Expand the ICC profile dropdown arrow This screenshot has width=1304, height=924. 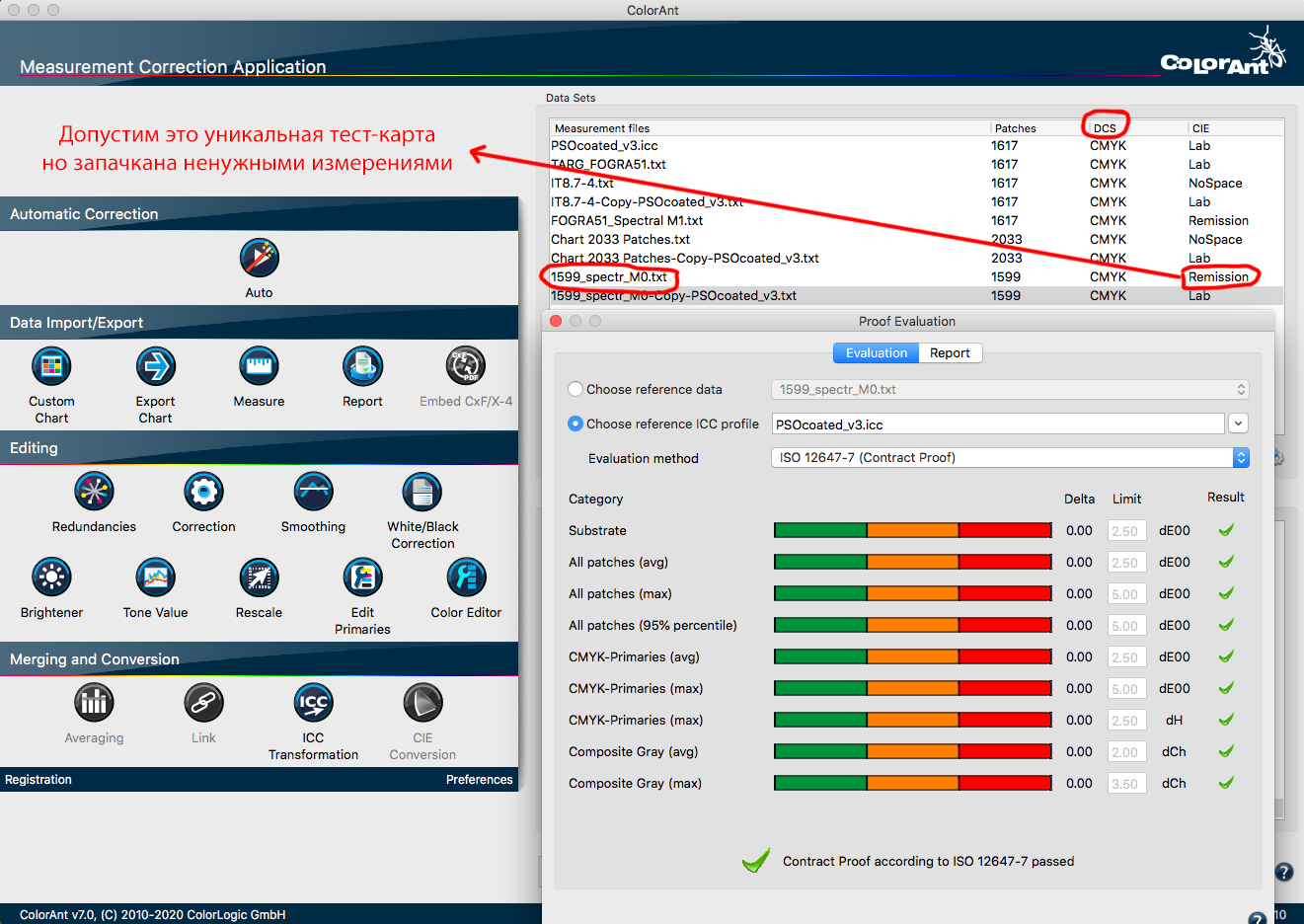(1239, 423)
